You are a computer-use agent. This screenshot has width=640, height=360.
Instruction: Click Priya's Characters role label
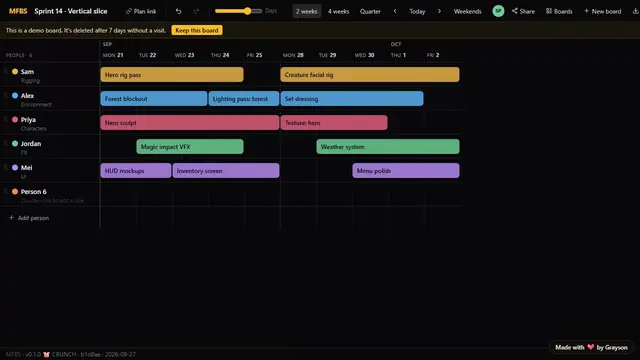point(33,129)
